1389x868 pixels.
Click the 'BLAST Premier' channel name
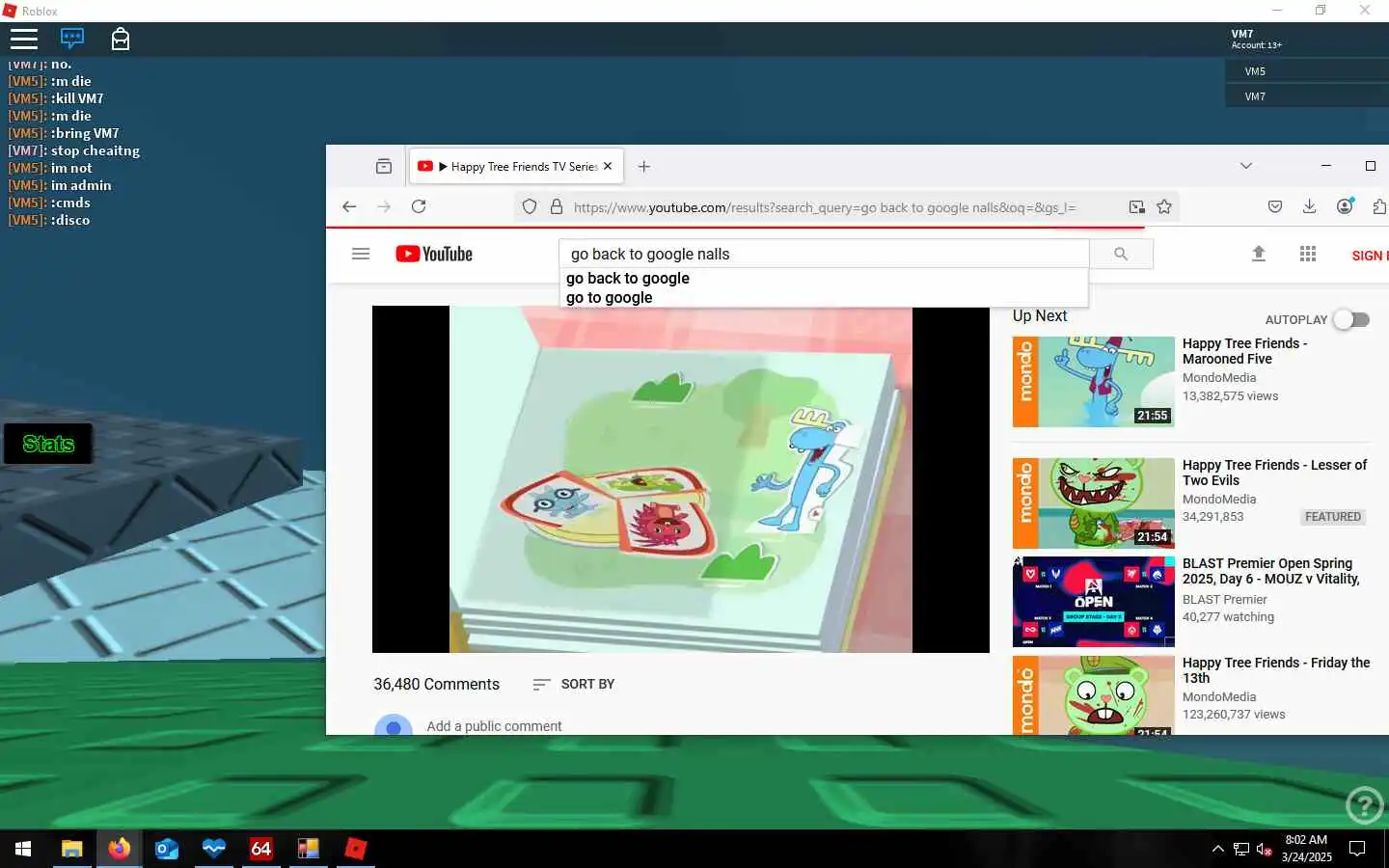point(1225,599)
